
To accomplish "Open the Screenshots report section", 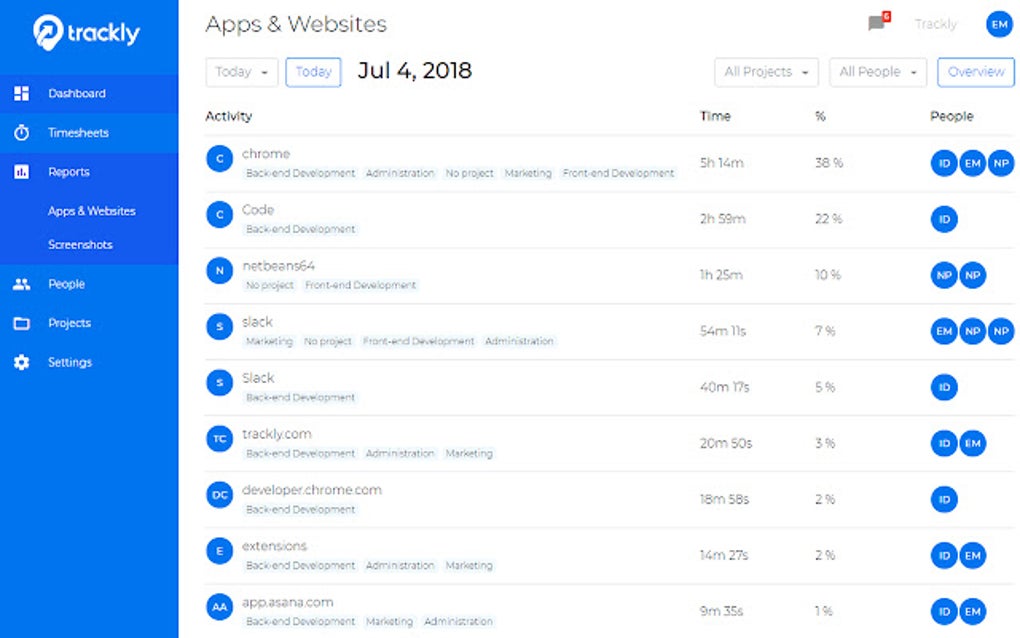I will (80, 244).
